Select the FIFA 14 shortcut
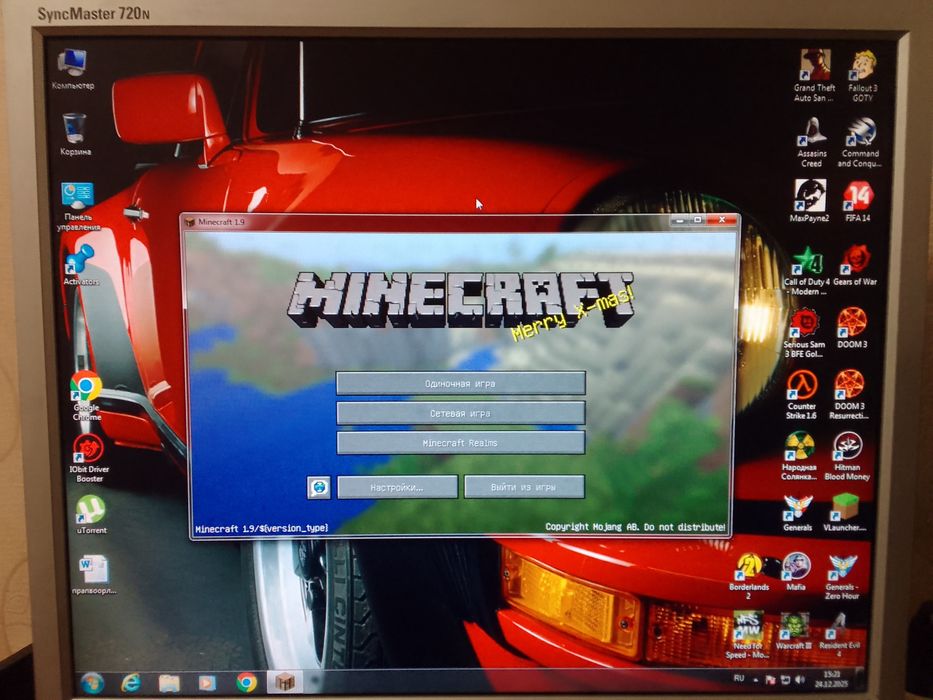 tap(858, 201)
